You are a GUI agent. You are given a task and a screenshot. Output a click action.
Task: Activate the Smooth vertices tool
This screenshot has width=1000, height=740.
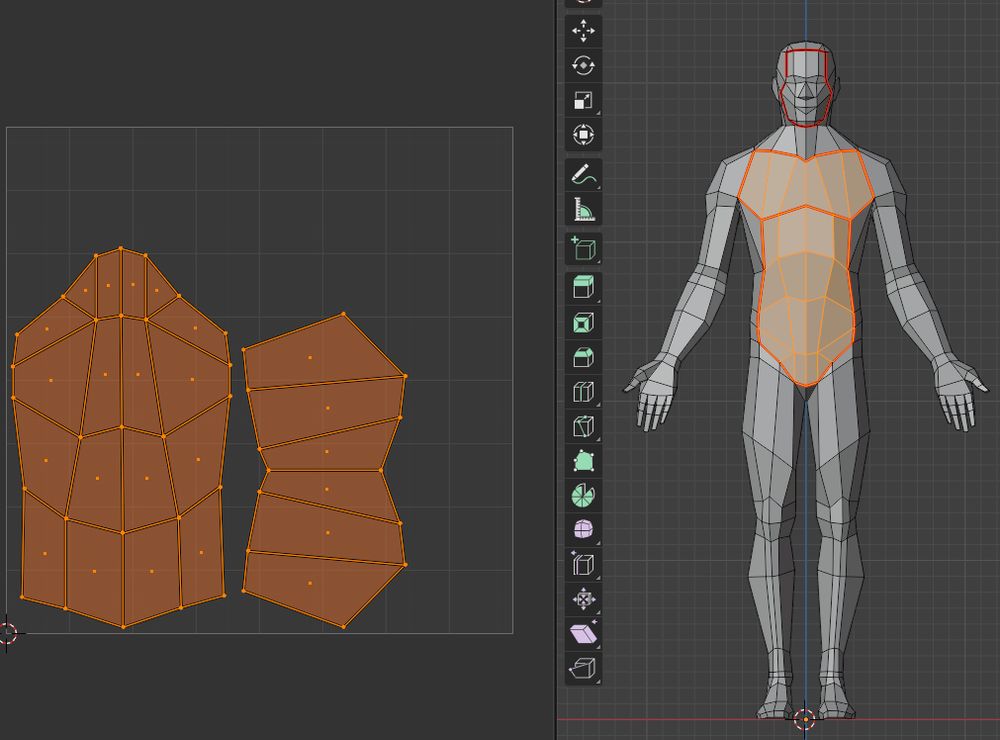pyautogui.click(x=583, y=530)
